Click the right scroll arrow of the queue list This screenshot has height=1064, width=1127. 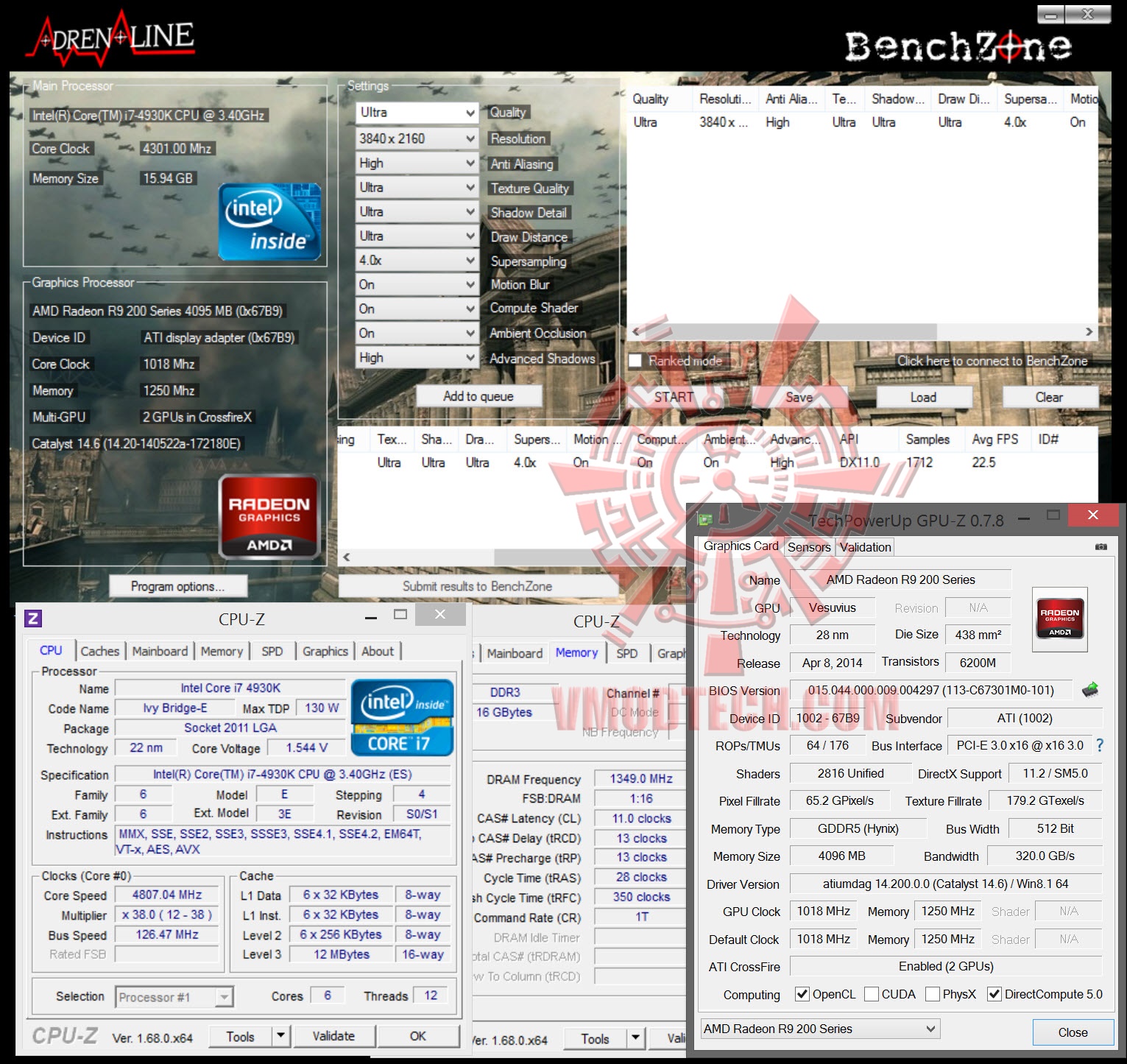click(x=1089, y=332)
